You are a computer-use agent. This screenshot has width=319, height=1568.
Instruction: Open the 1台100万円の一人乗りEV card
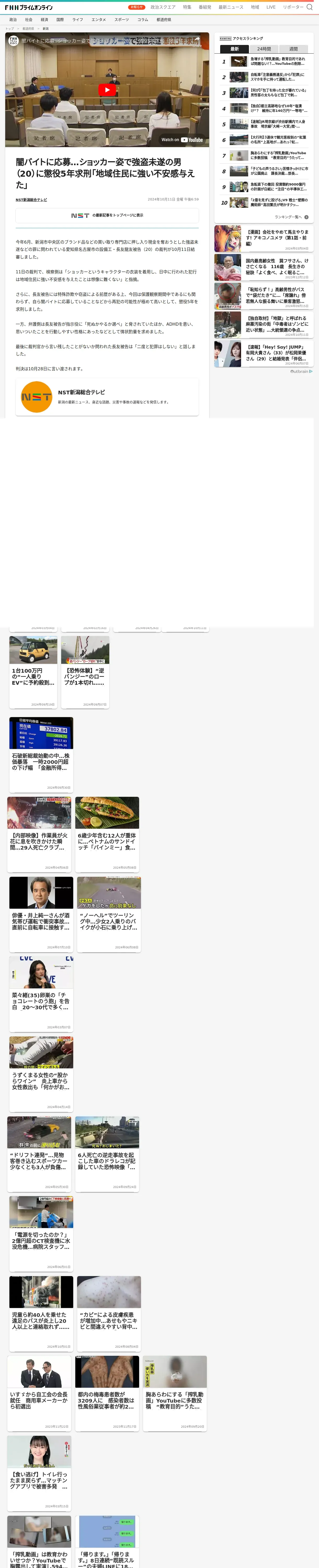click(x=33, y=672)
